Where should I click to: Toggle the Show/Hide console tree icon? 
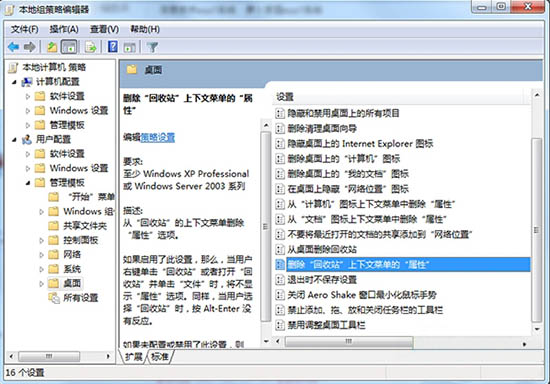coord(69,47)
